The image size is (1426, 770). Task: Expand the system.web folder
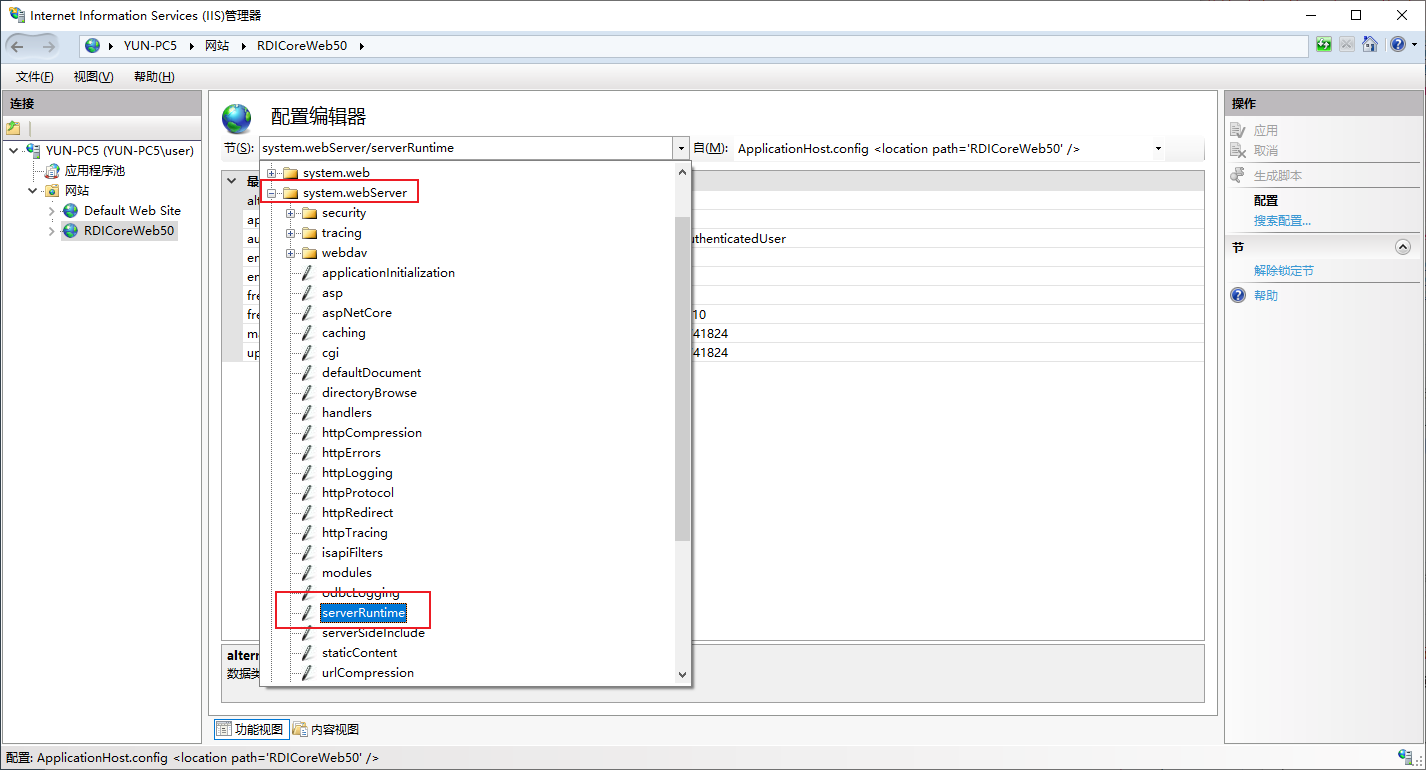[272, 173]
